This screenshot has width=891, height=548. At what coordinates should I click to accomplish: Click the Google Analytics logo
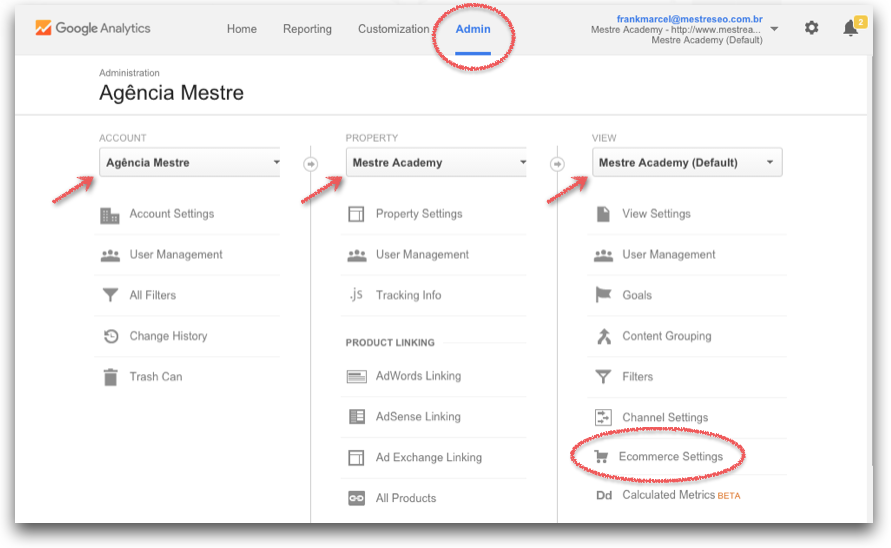pos(93,28)
